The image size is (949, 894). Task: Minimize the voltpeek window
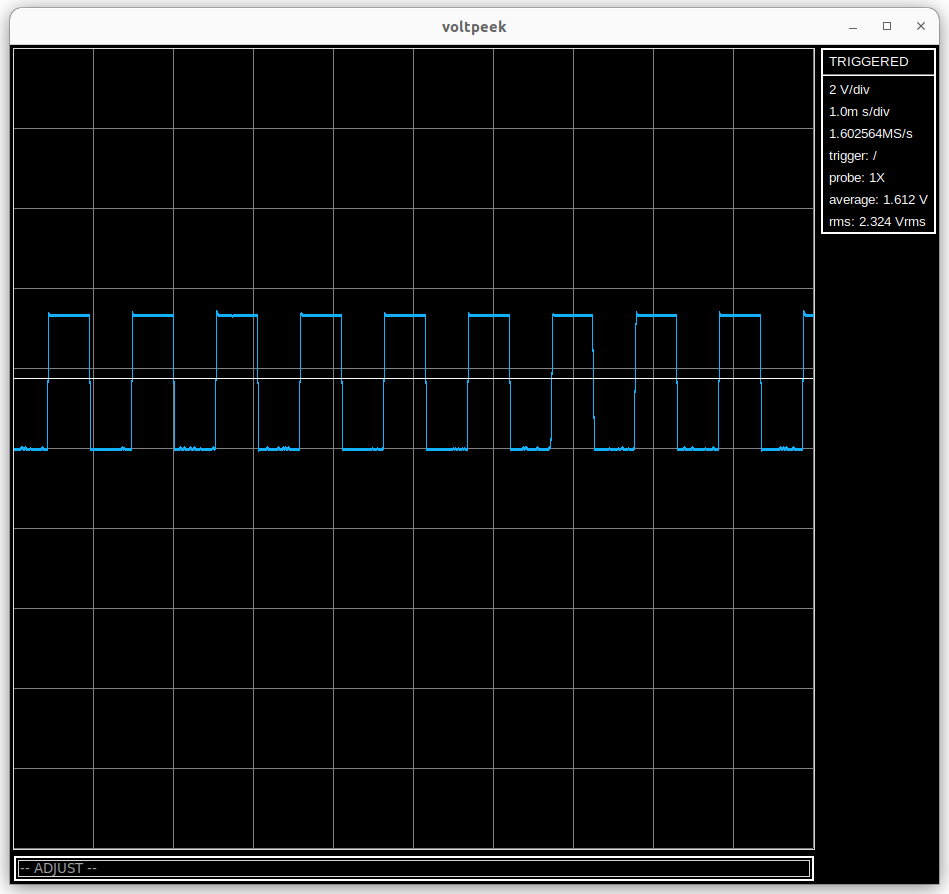click(853, 26)
